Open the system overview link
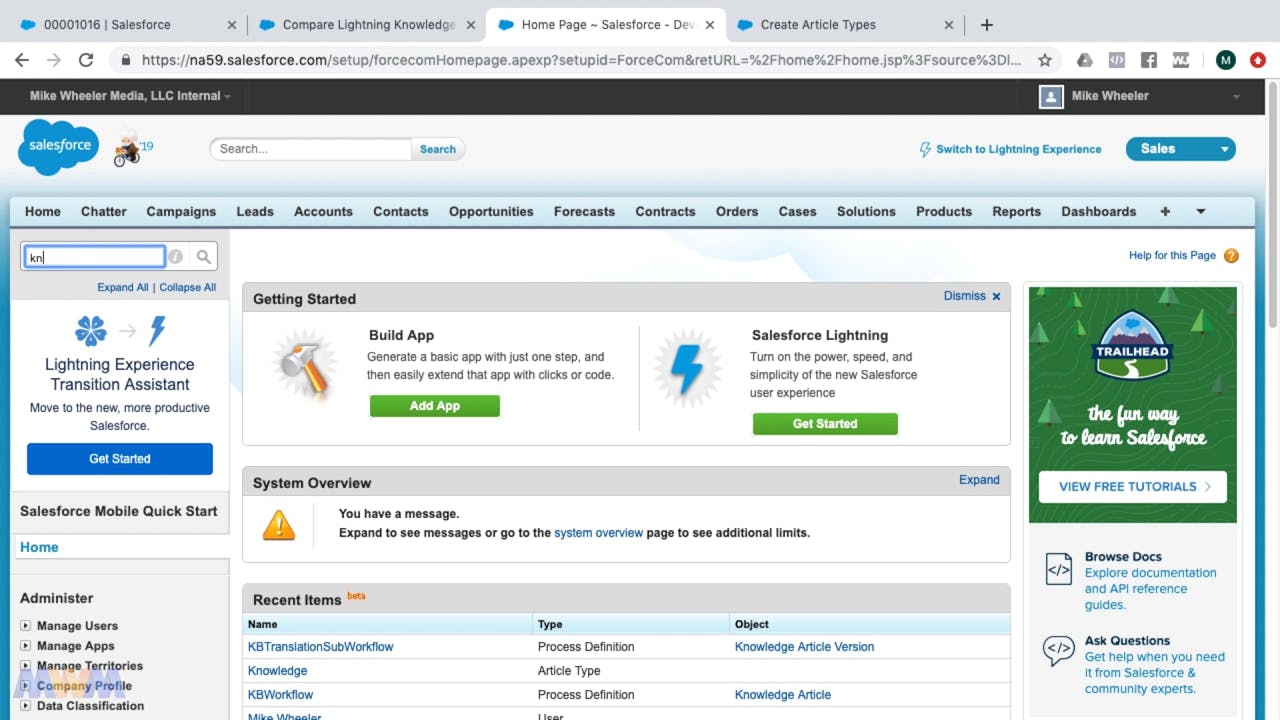Image resolution: width=1280 pixels, height=720 pixels. [x=598, y=533]
